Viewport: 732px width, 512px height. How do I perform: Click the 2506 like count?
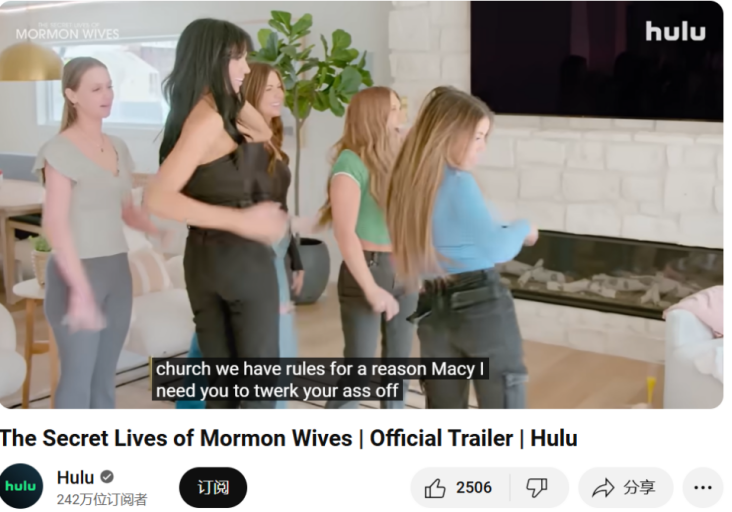[474, 488]
